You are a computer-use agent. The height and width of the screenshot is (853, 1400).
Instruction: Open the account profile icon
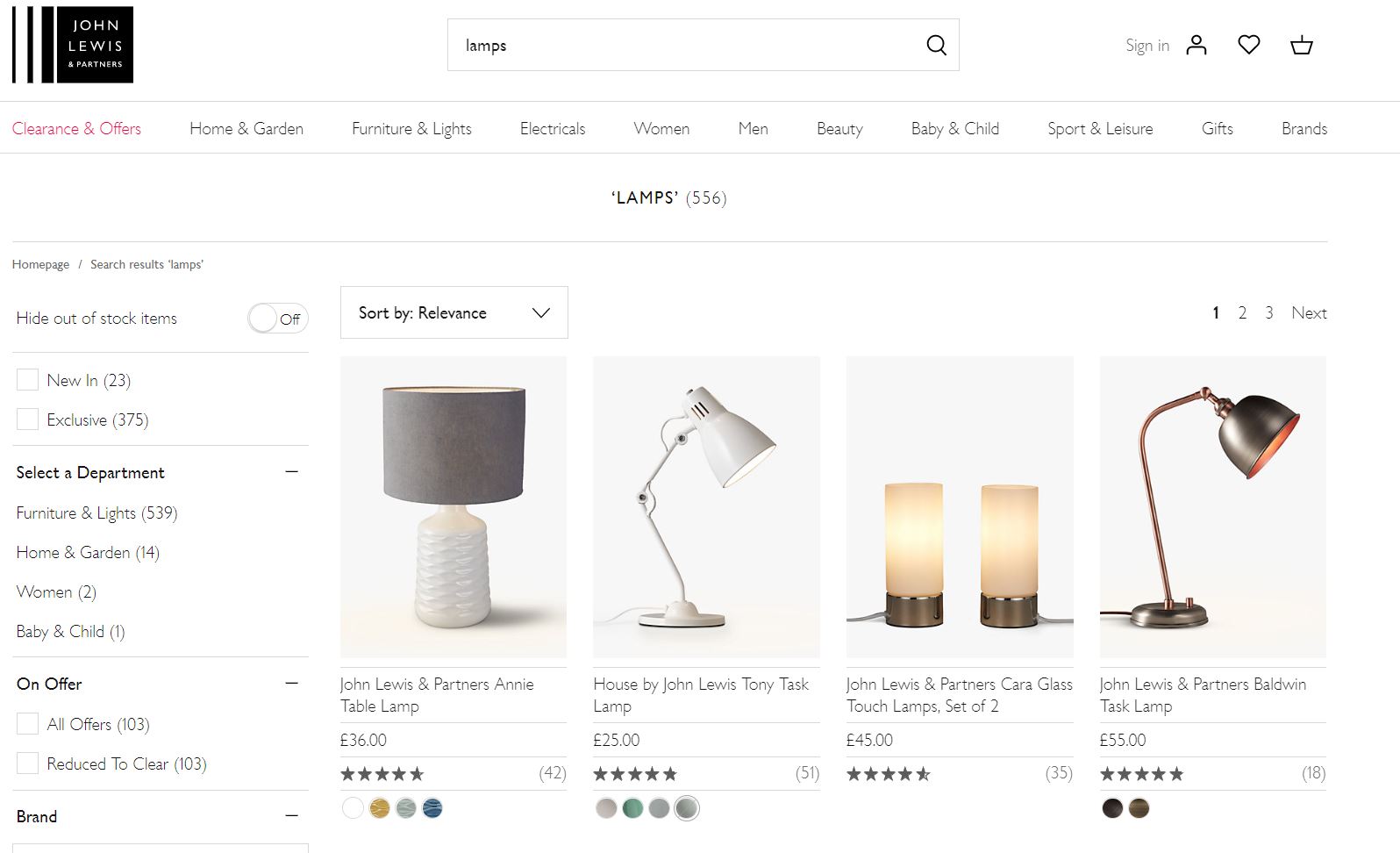(x=1196, y=46)
